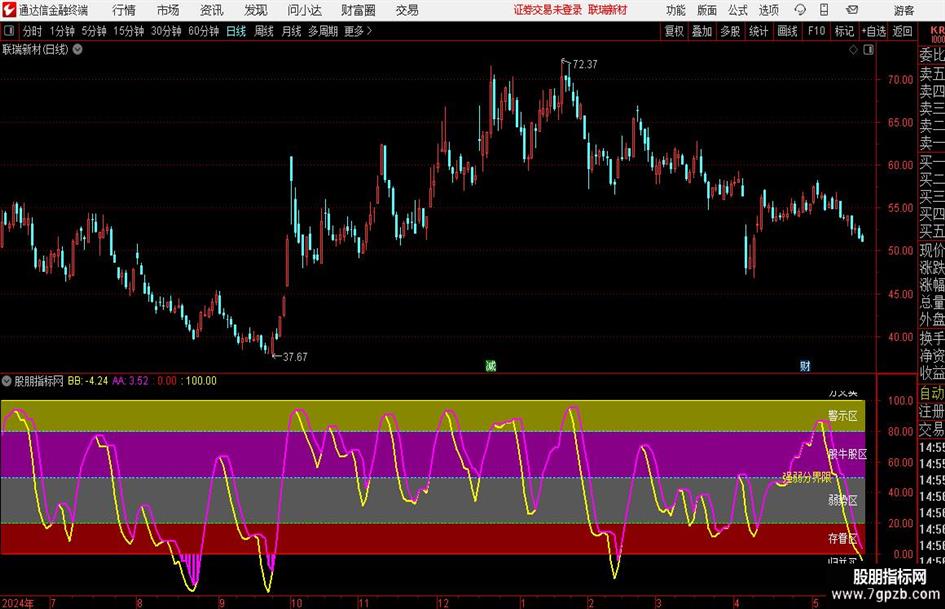Viewport: 945px width, 609px height.
Task: Click the 通达信 red logo icon
Action: click(x=9, y=10)
